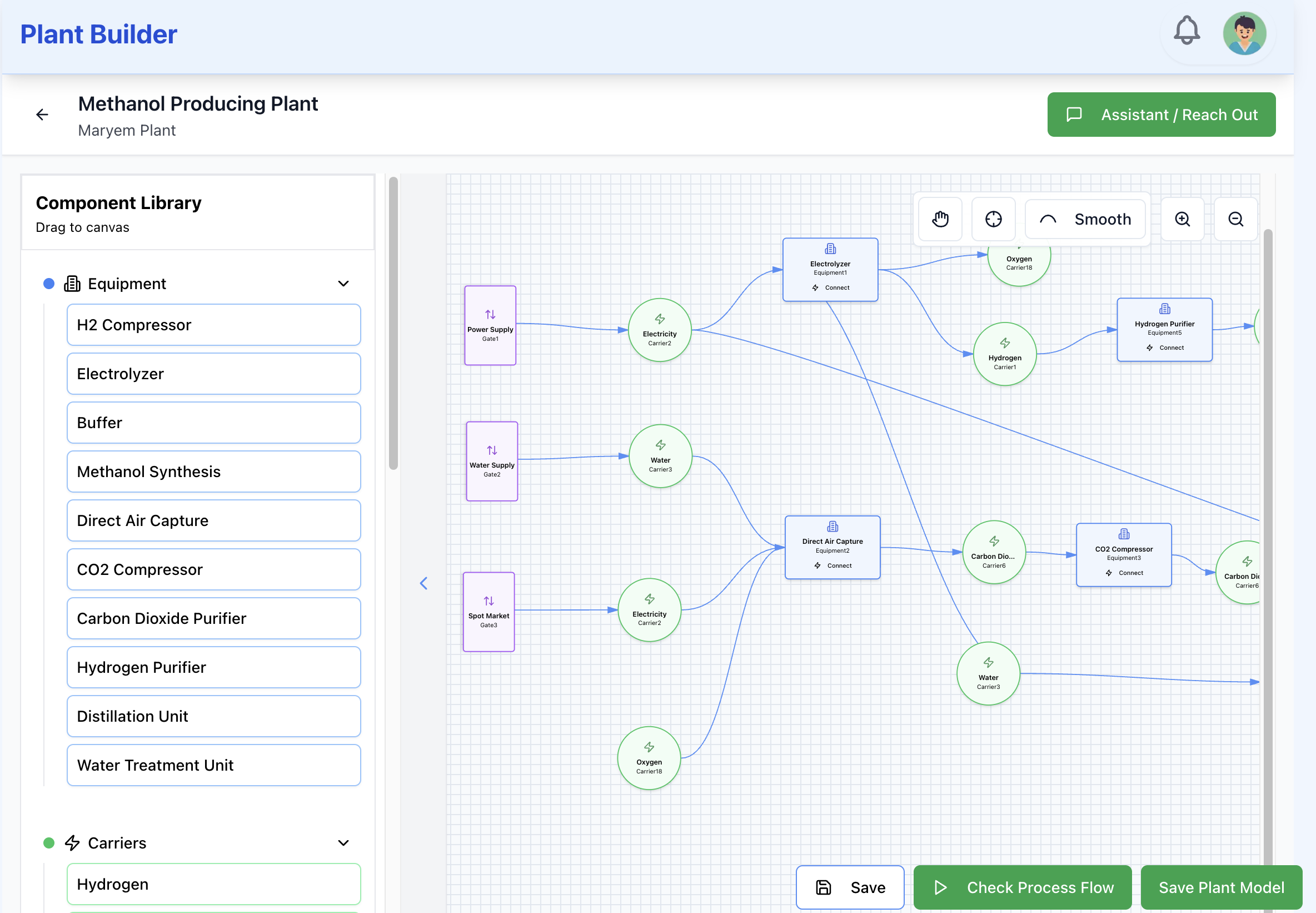This screenshot has height=913, width=1316.
Task: Collapse the component library side panel
Action: coord(423,583)
